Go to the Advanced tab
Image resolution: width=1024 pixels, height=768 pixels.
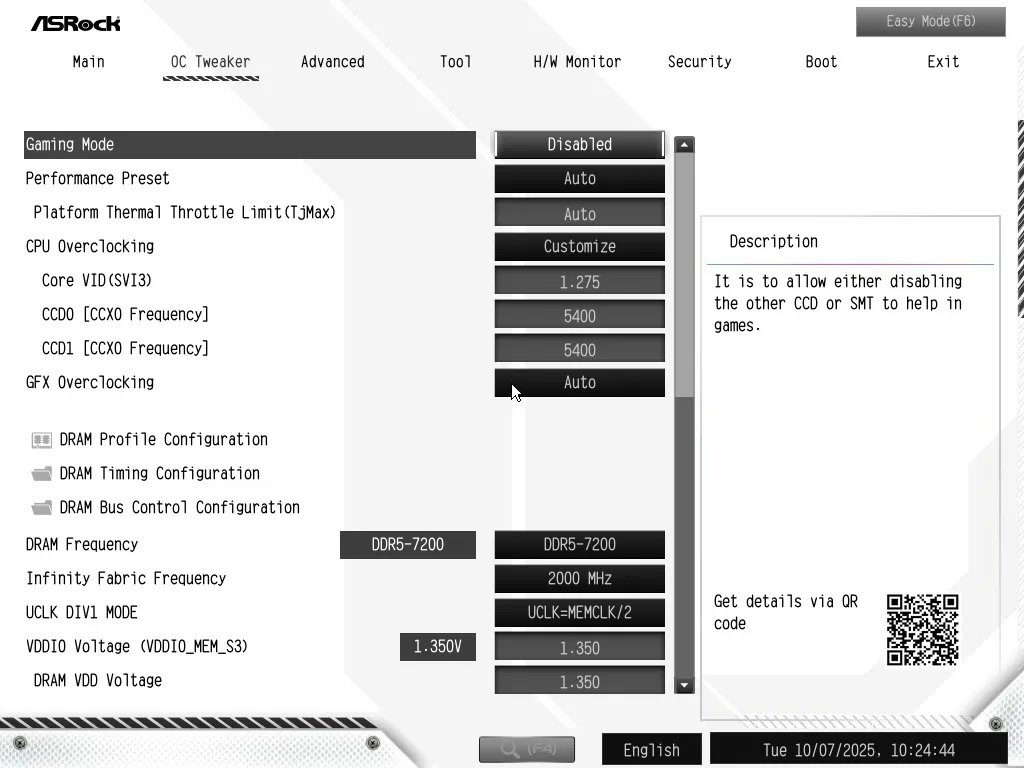click(332, 62)
